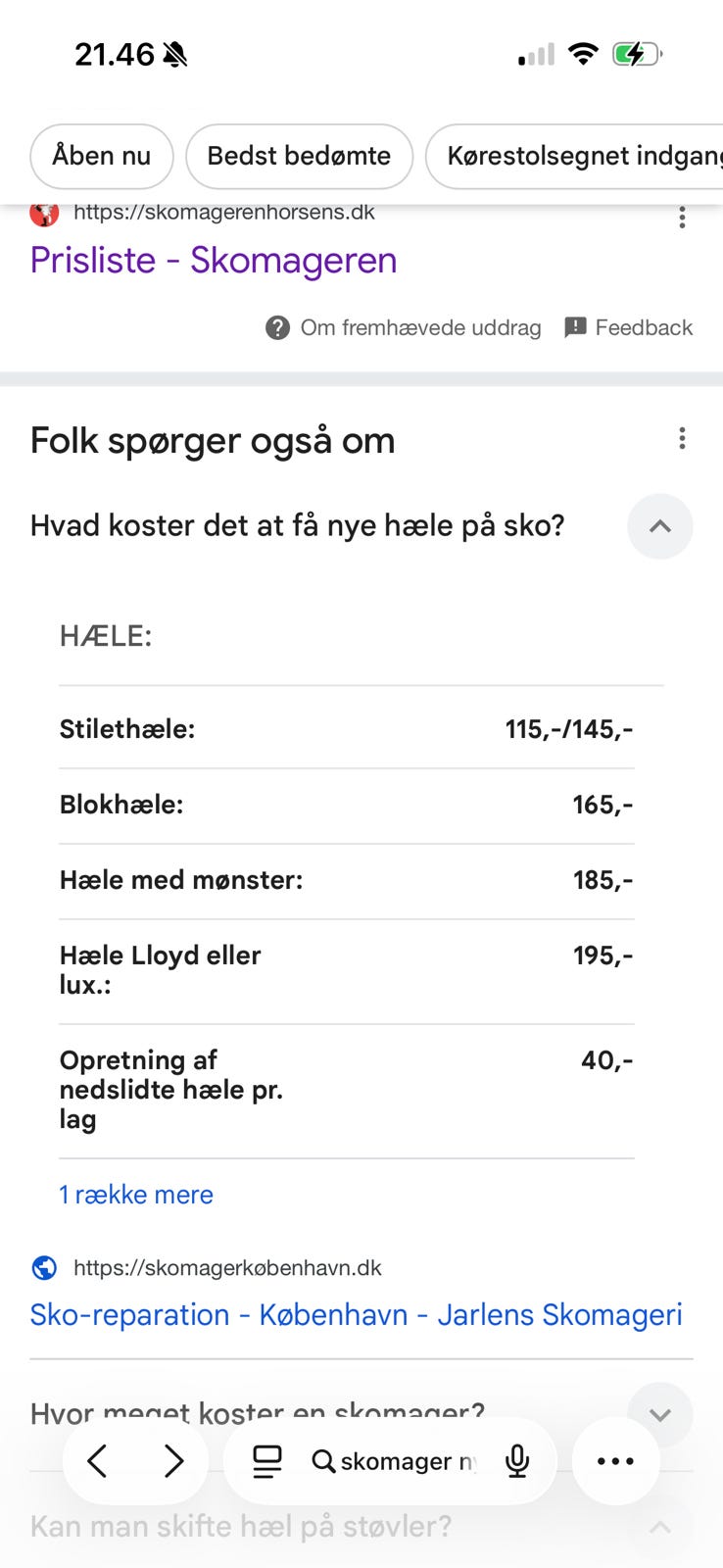Screen dimensions: 723x1568
Task: Open the tabs overview icon
Action: 266,1461
